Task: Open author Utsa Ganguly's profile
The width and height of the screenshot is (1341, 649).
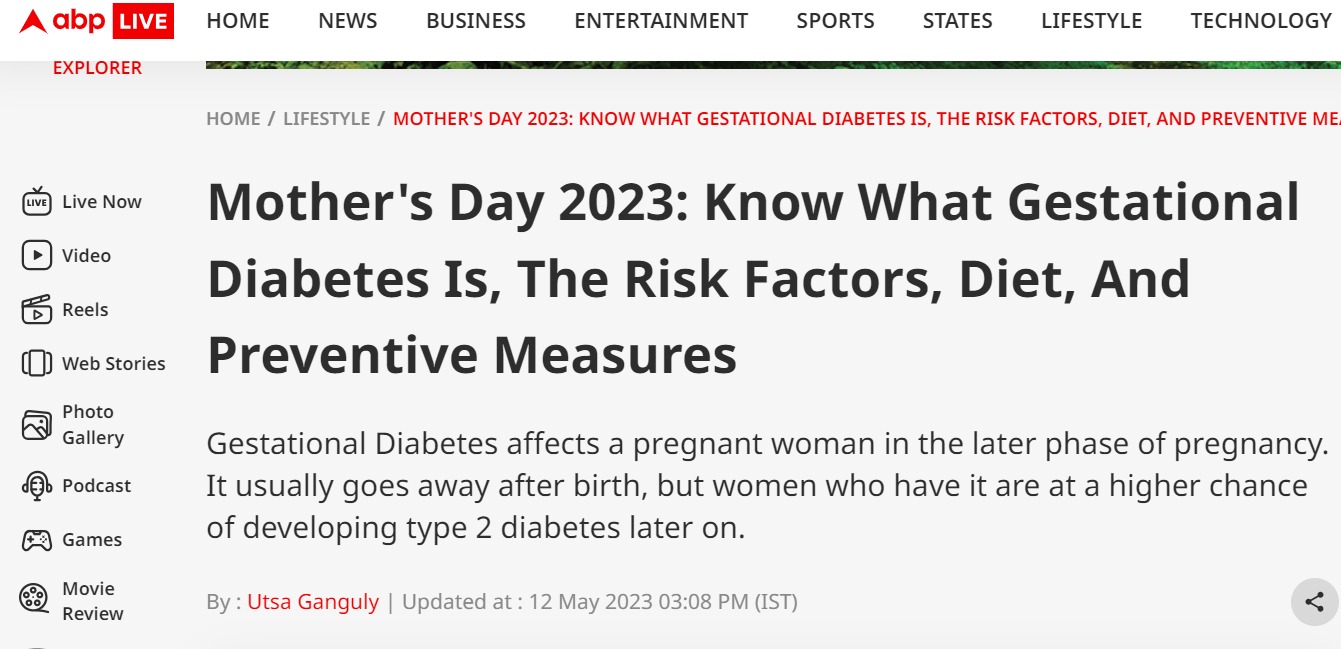Action: [313, 602]
